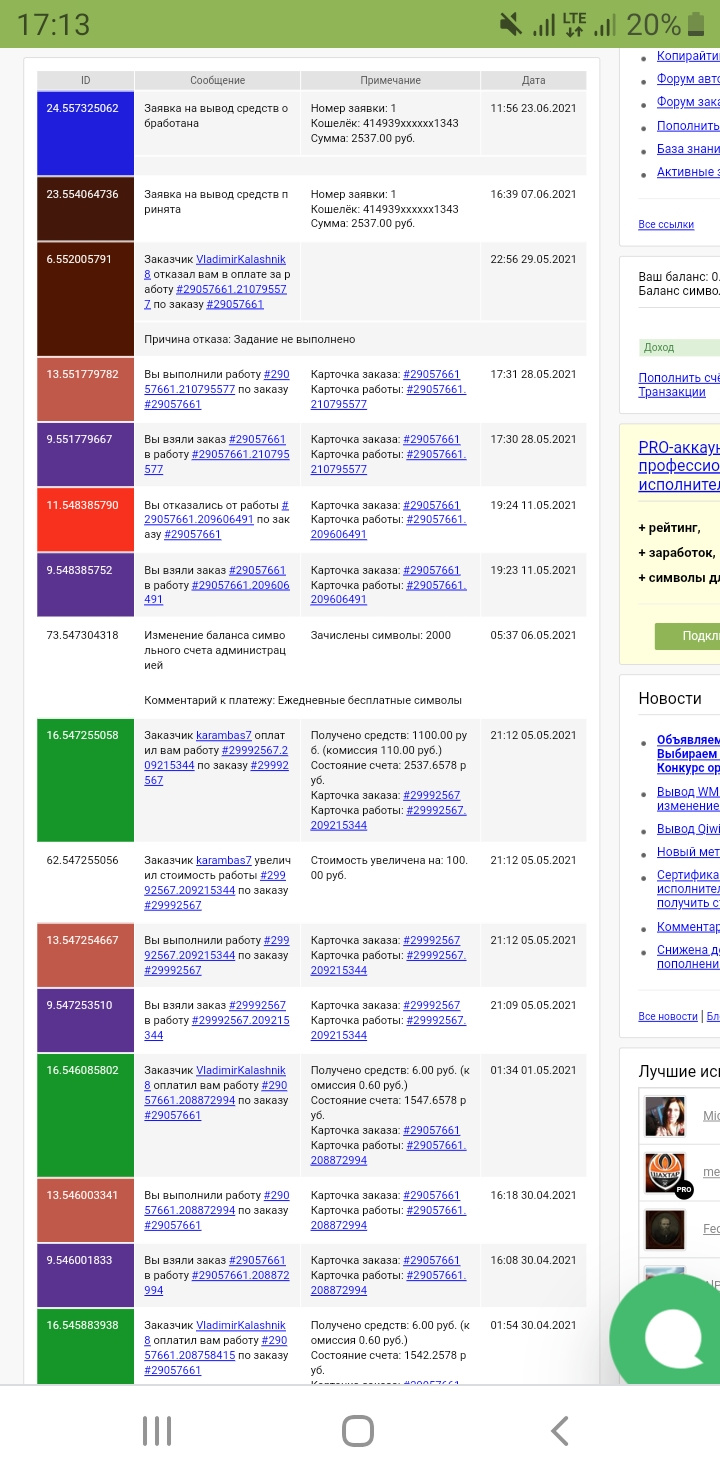Open order card #29057661 in row 9.546001833
Viewport: 720px width, 1480px height.
tap(431, 1260)
